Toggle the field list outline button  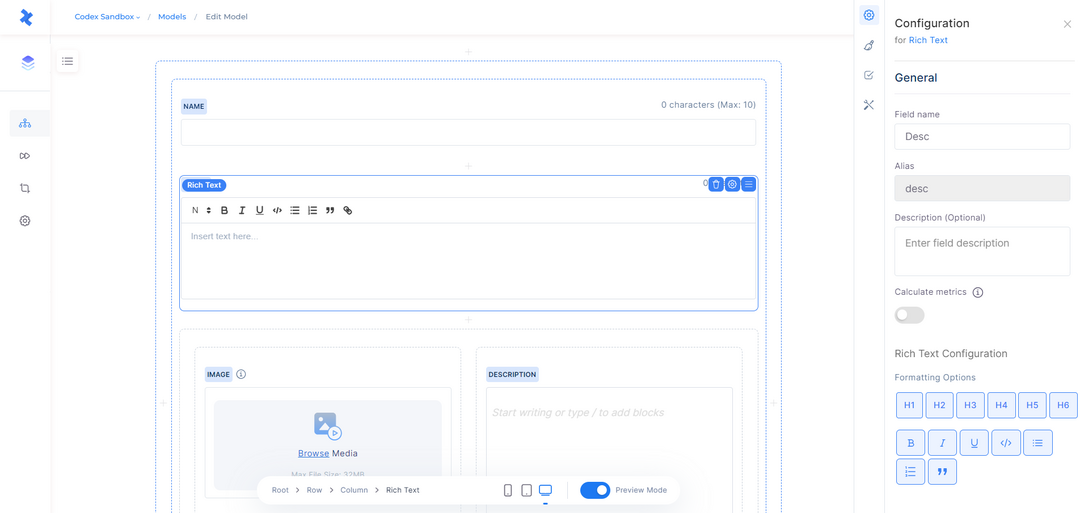[68, 61]
